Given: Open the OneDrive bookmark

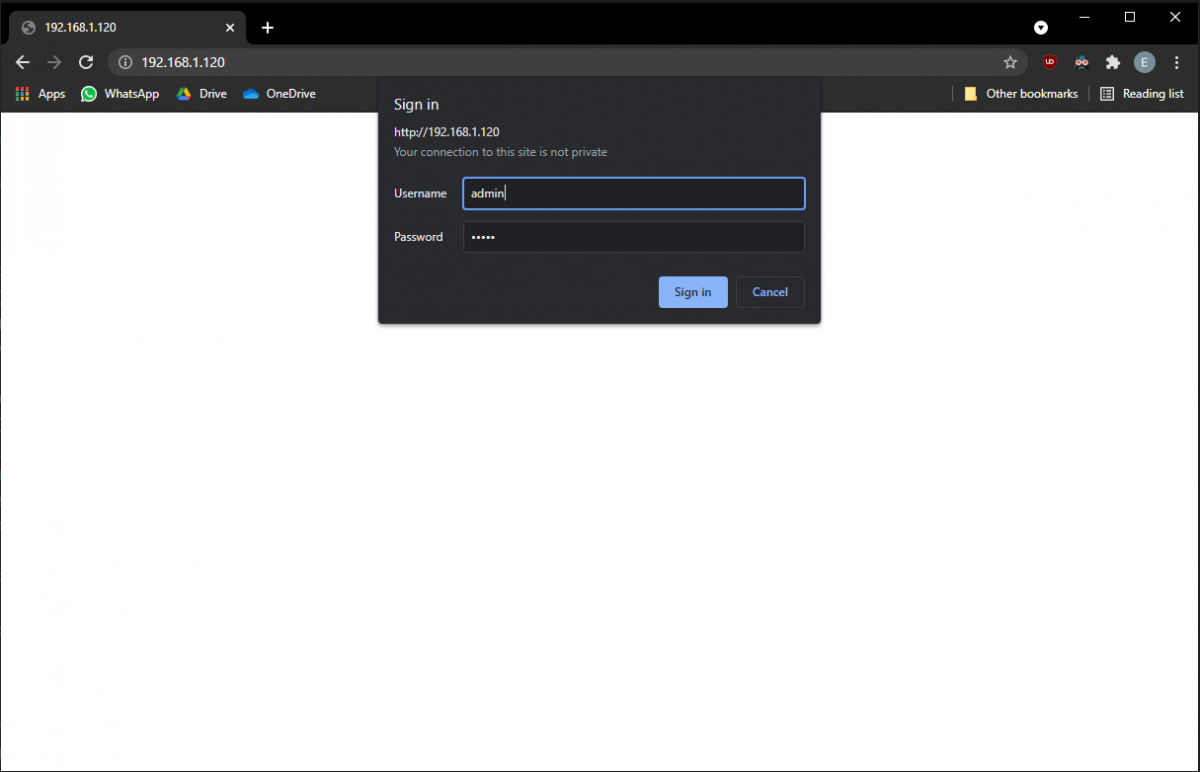Looking at the screenshot, I should coord(278,93).
